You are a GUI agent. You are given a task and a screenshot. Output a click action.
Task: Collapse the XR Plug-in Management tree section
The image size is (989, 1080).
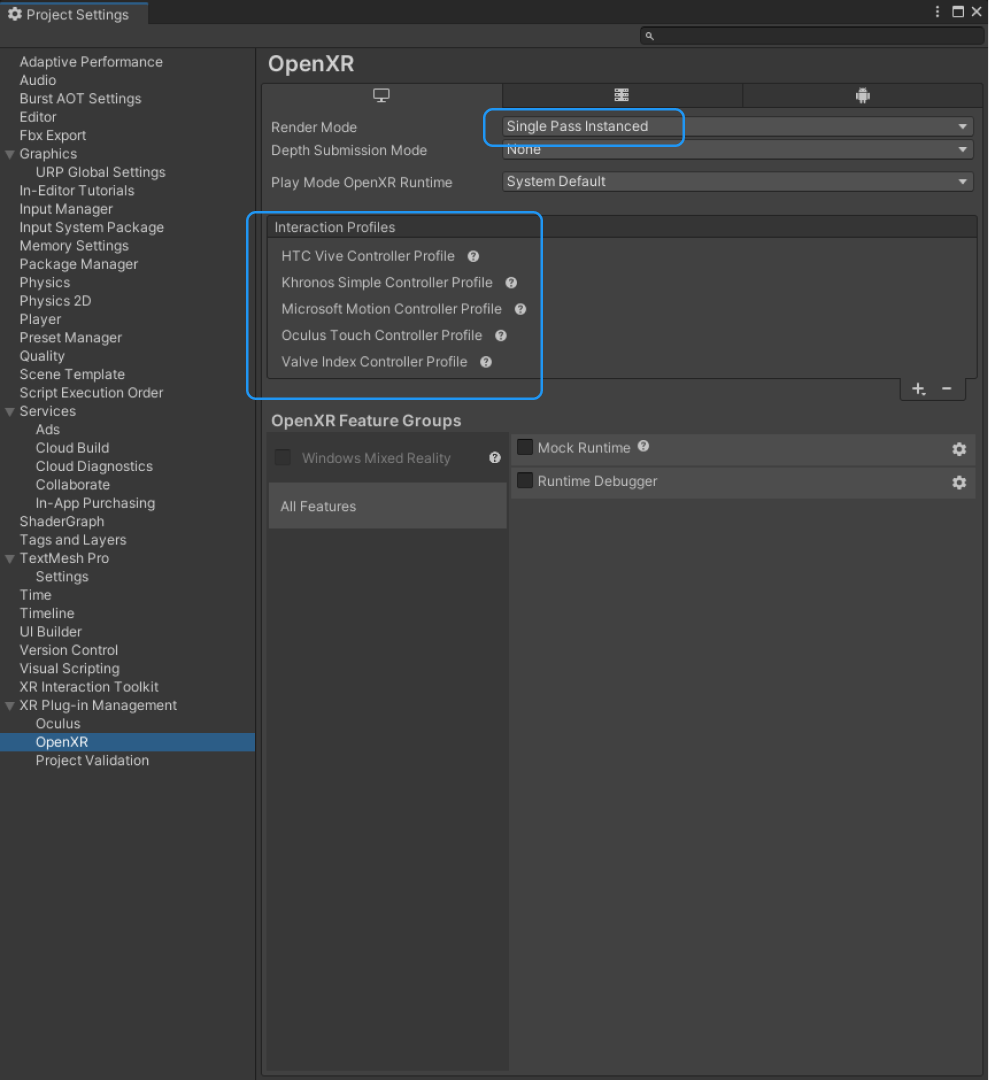[8, 705]
